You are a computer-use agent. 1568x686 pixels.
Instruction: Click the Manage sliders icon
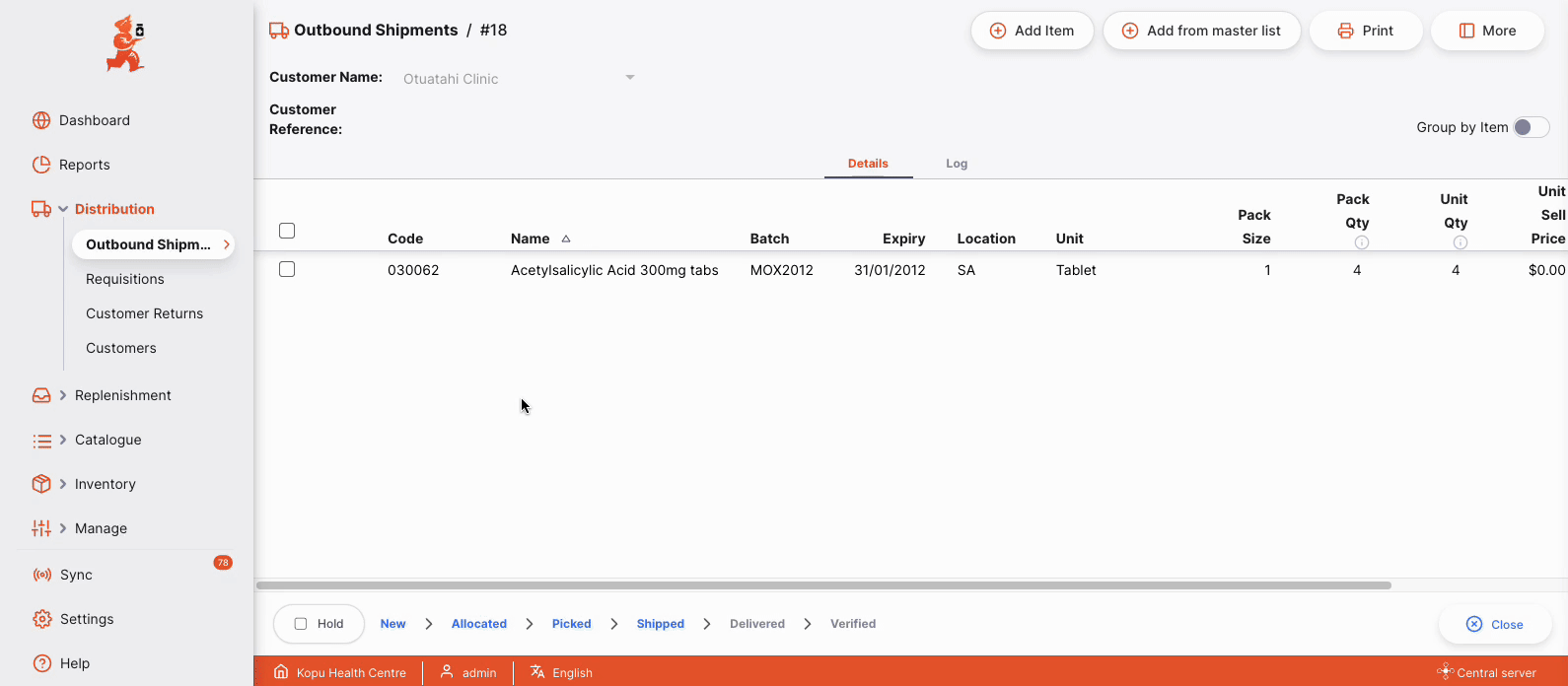[x=41, y=528]
